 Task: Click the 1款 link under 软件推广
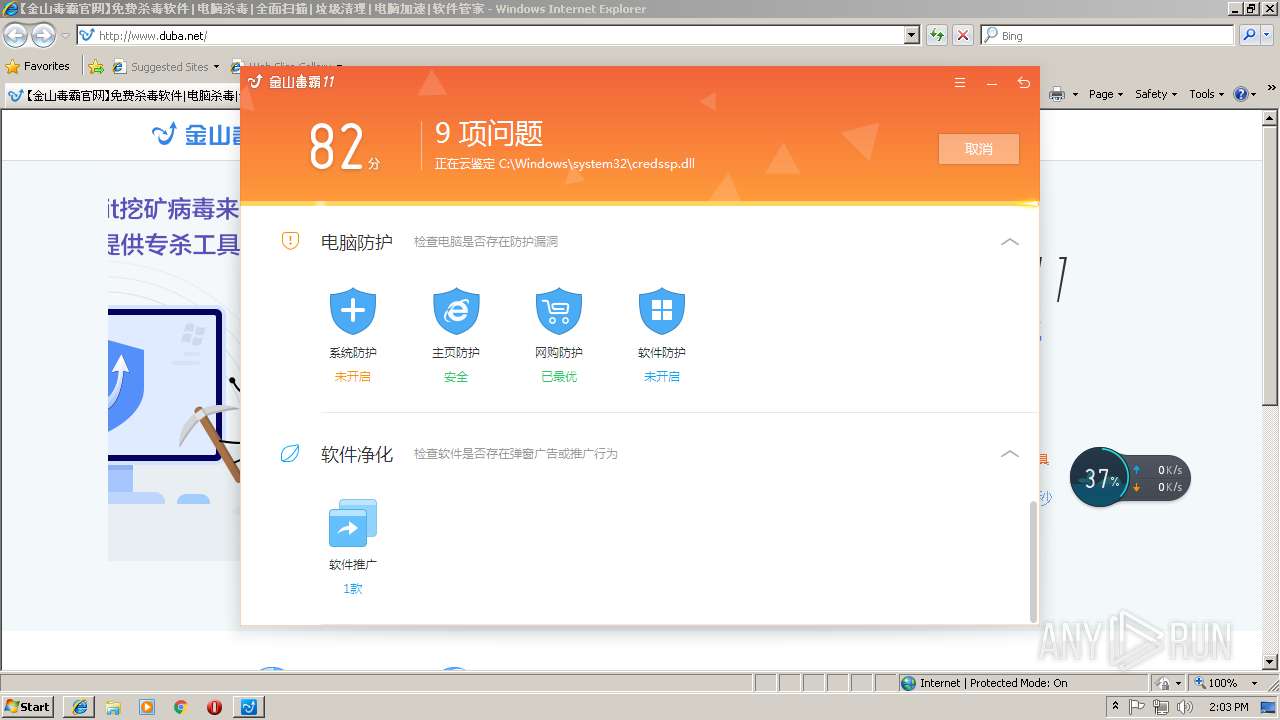tap(352, 589)
